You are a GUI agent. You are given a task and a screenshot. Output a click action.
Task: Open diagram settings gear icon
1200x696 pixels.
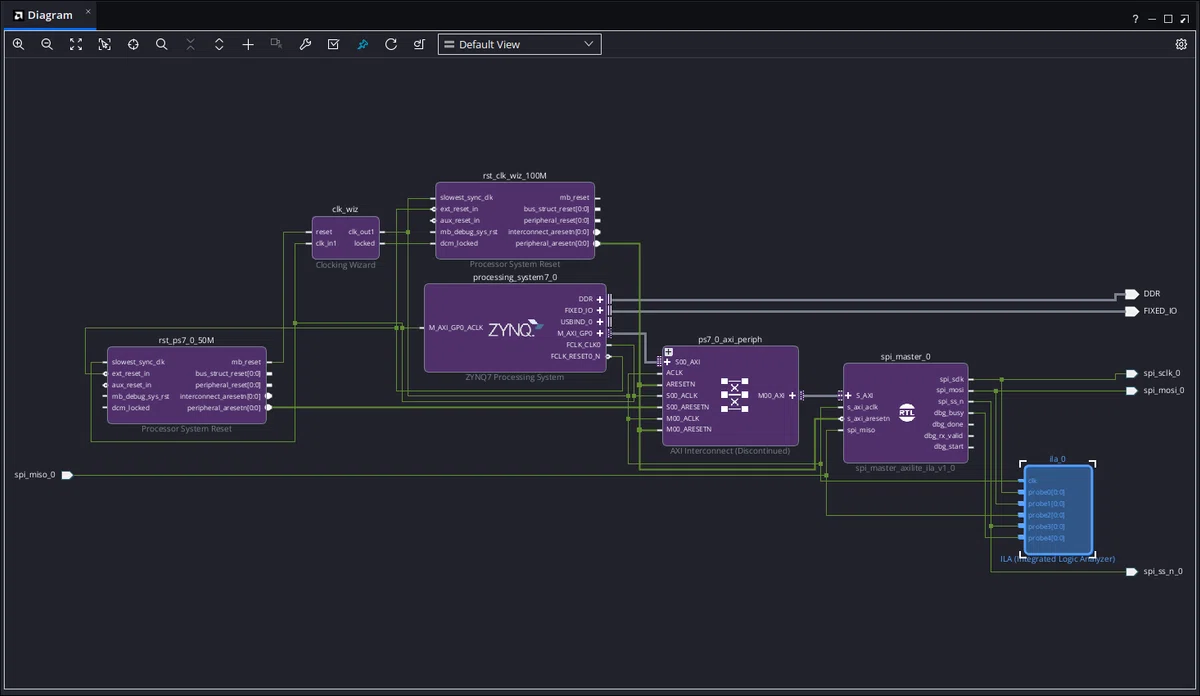pyautogui.click(x=1181, y=44)
